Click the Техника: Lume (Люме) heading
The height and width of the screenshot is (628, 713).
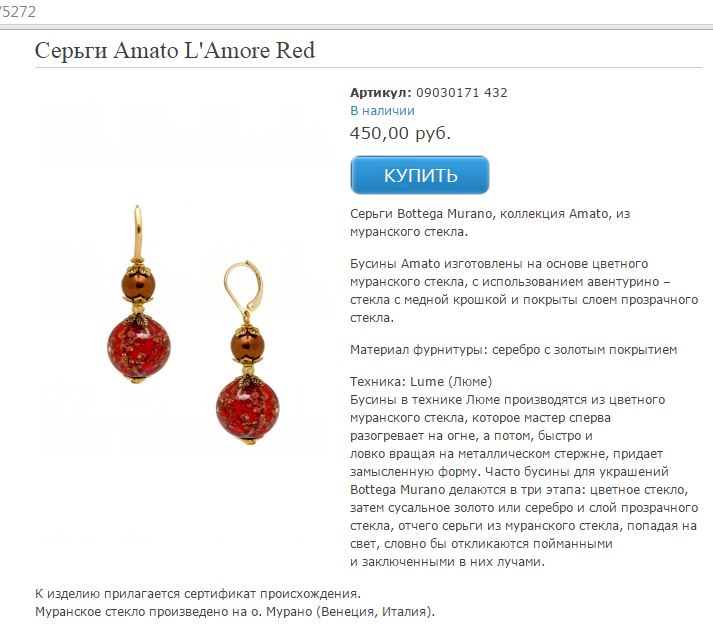point(421,382)
